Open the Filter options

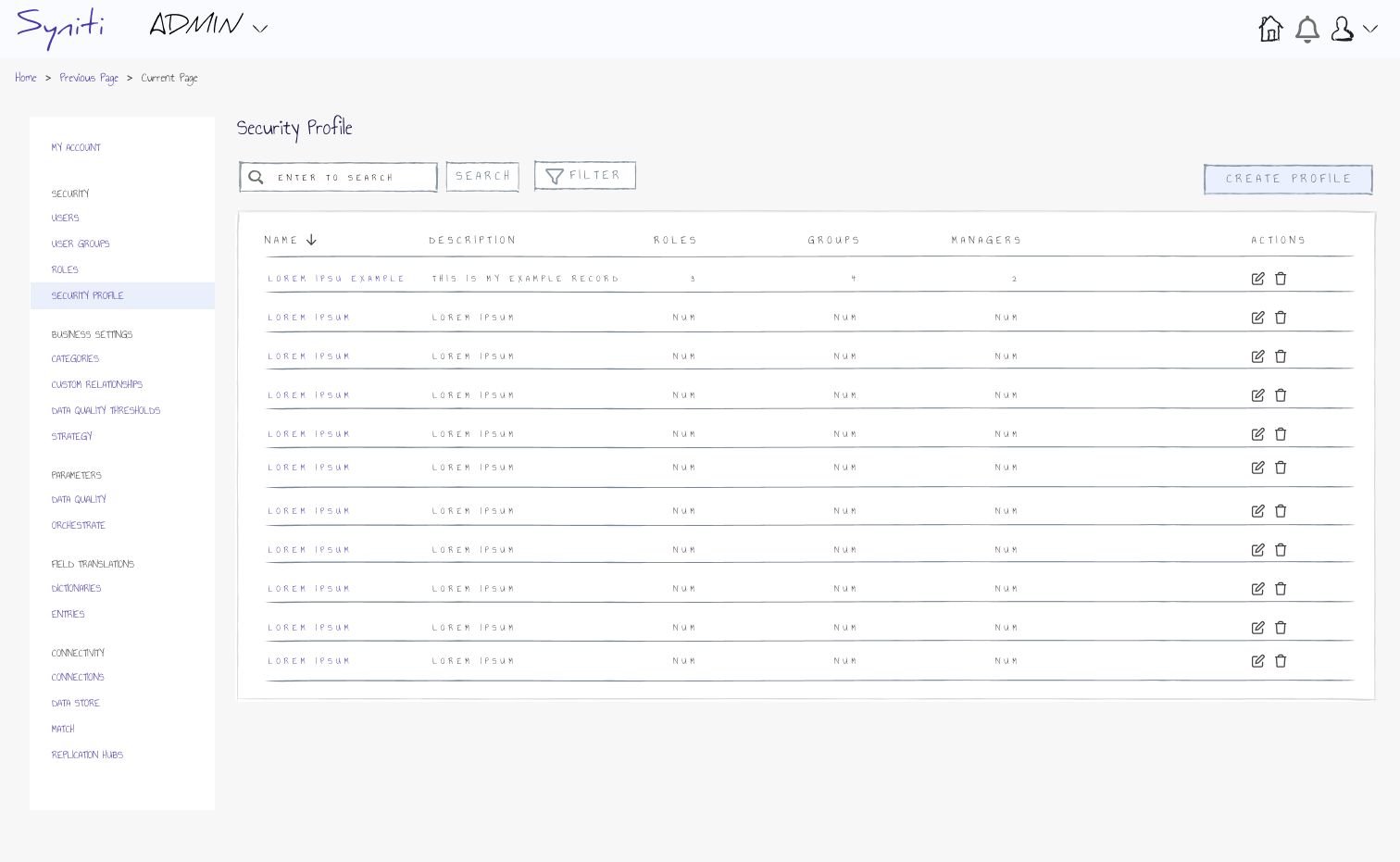pyautogui.click(x=584, y=176)
